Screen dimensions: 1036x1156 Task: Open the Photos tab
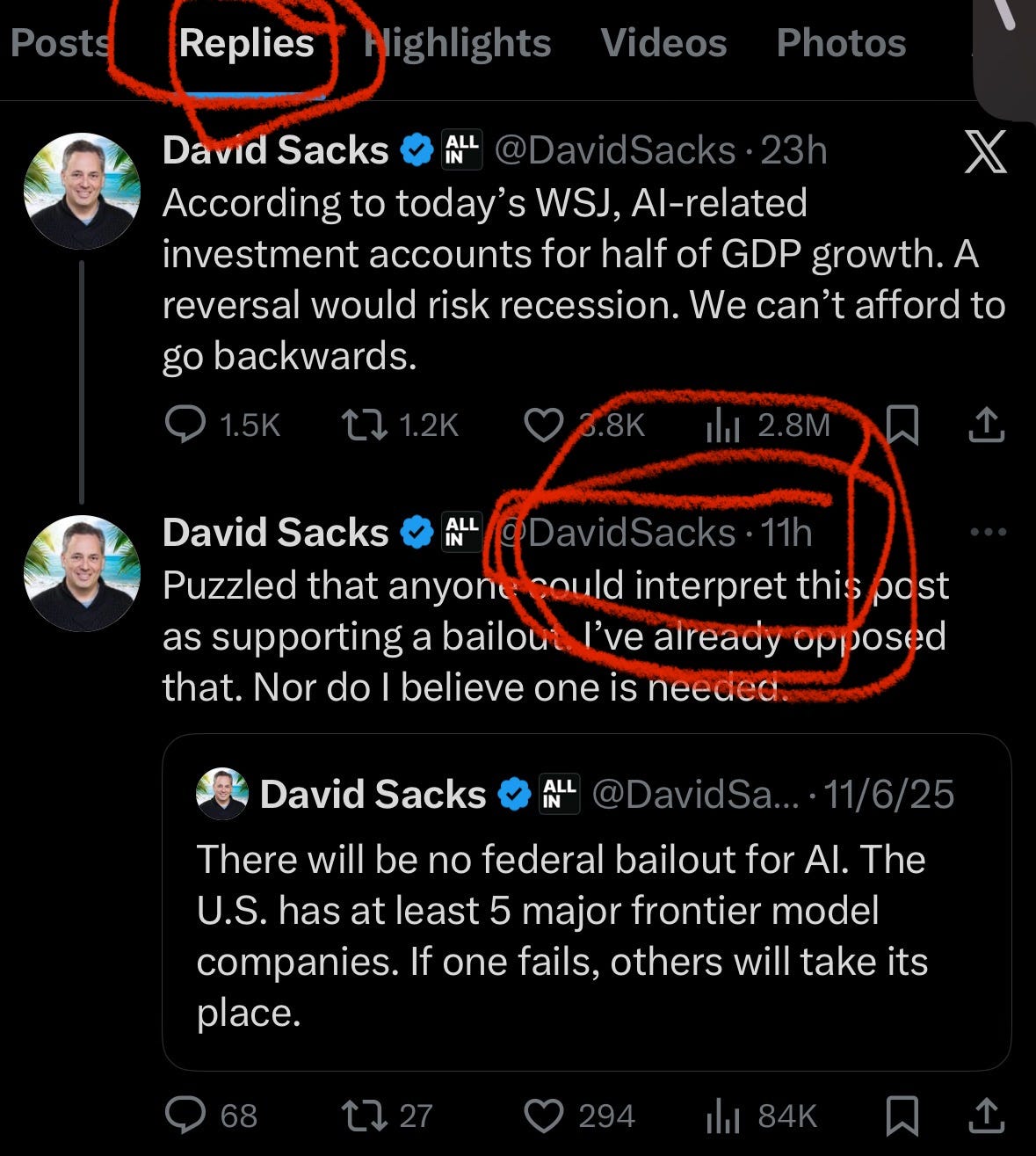click(841, 43)
